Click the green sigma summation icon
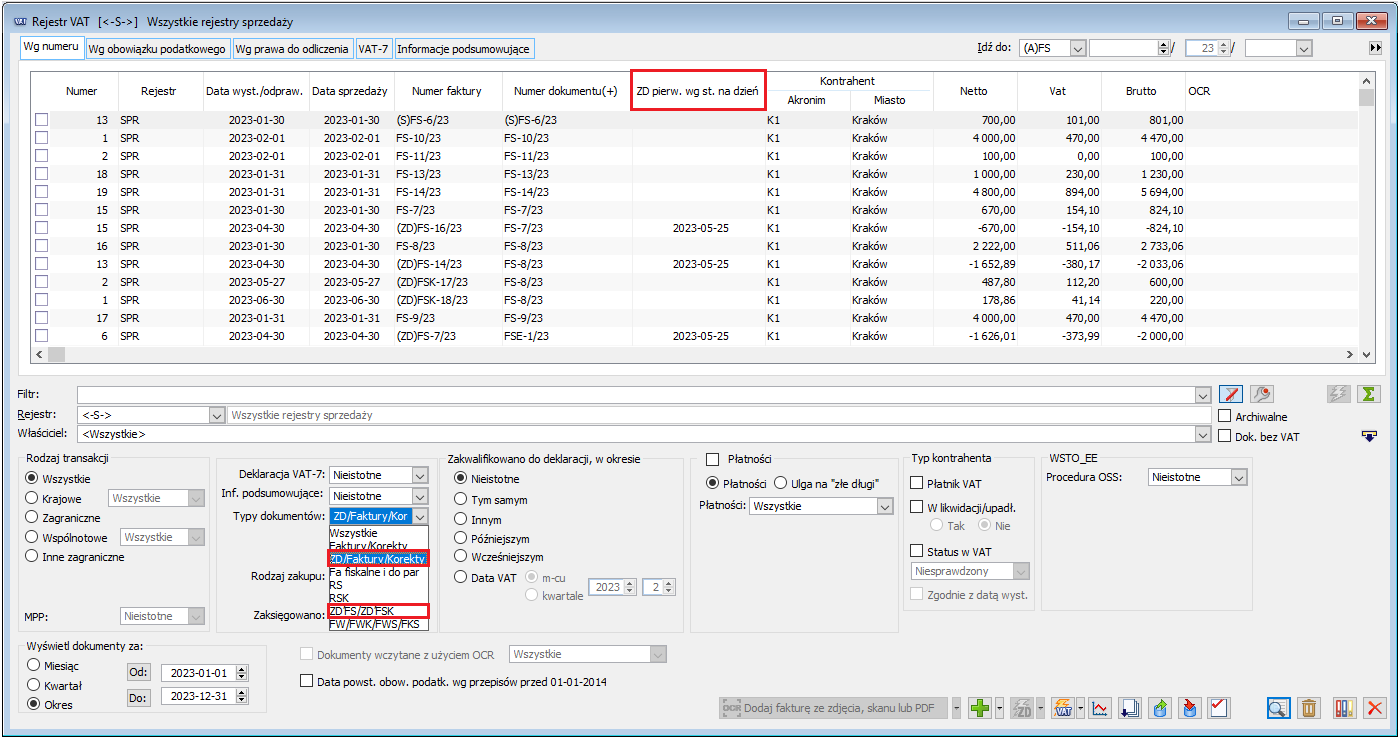This screenshot has height=739, width=1400. [x=1368, y=394]
